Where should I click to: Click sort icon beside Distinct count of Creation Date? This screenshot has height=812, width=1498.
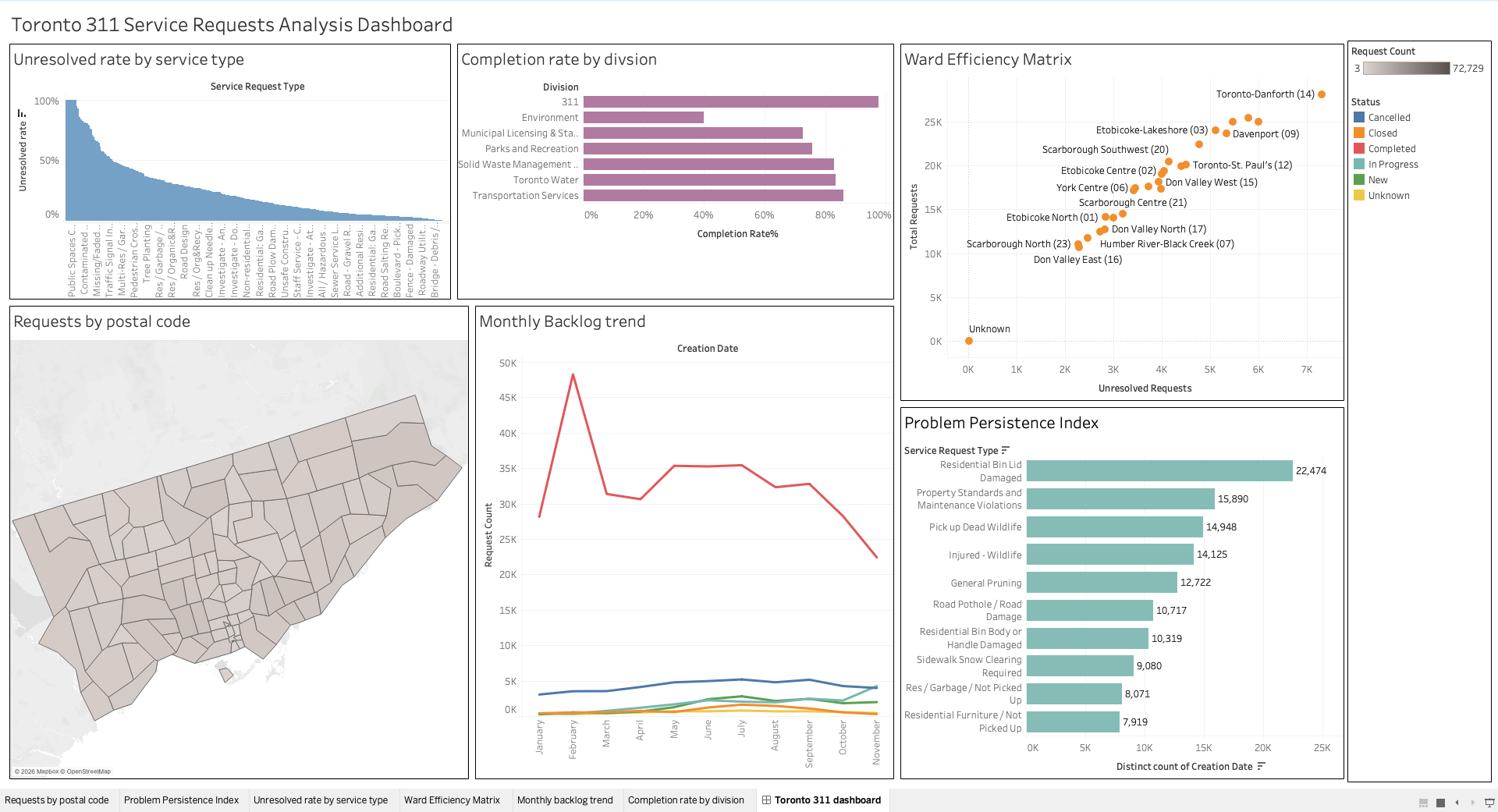[1262, 766]
